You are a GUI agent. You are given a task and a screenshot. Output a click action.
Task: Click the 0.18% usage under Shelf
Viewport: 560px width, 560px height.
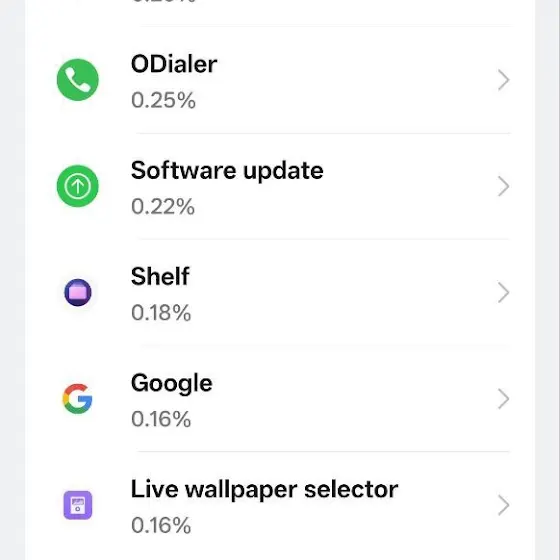[x=161, y=313]
